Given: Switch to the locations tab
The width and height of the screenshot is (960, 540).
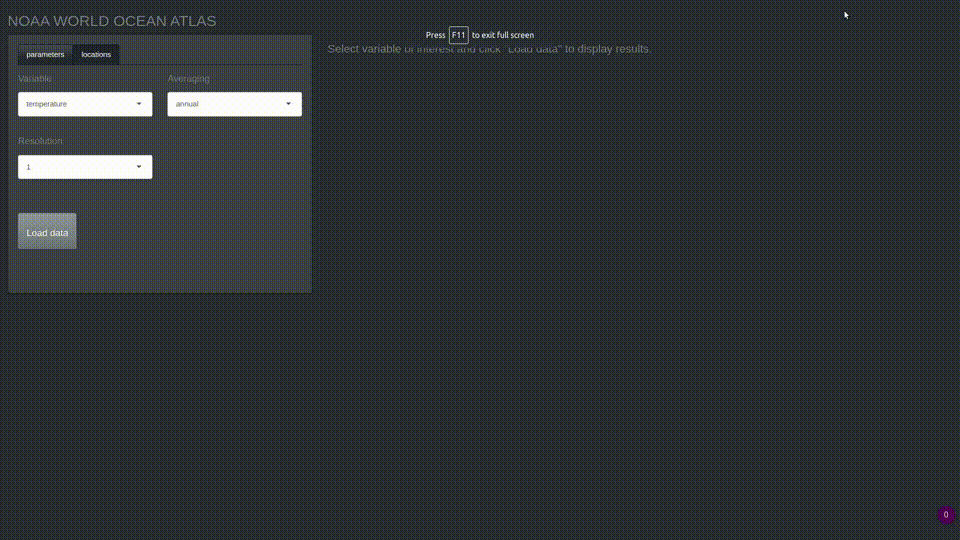Looking at the screenshot, I should click(x=96, y=54).
